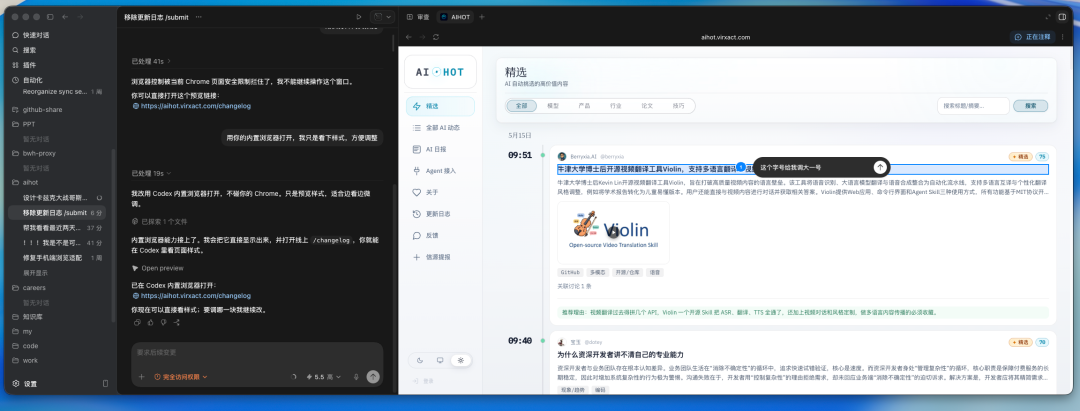Screen dimensions: 1080x411
Task: Add a new preview tab with plus
Action: pos(482,17)
